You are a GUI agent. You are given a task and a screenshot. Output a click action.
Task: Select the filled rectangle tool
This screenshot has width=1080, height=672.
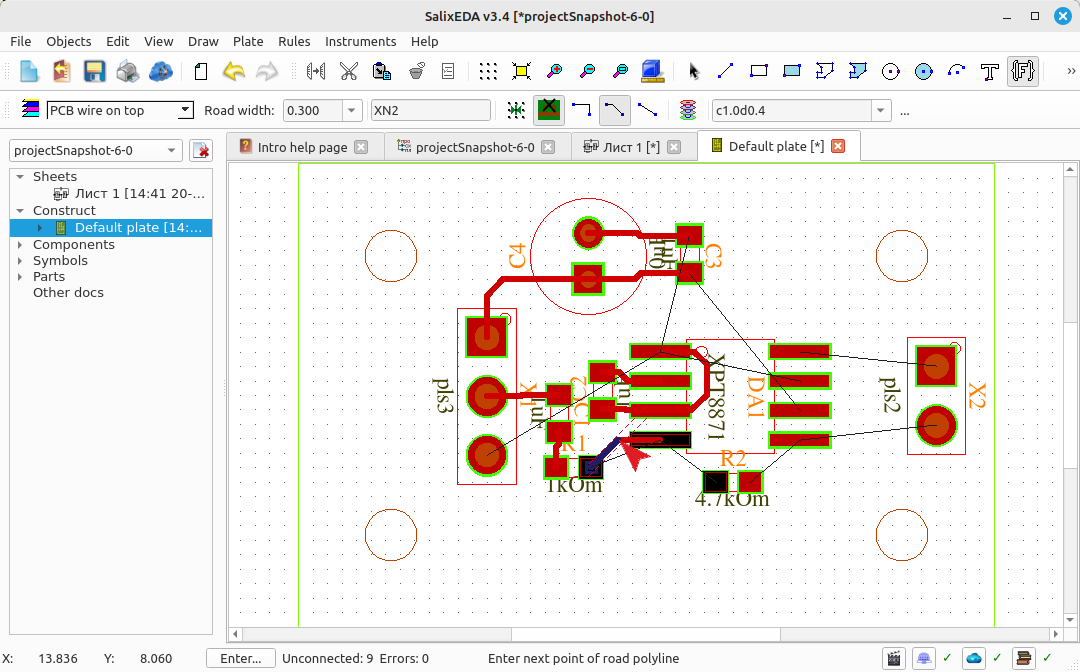tap(791, 71)
